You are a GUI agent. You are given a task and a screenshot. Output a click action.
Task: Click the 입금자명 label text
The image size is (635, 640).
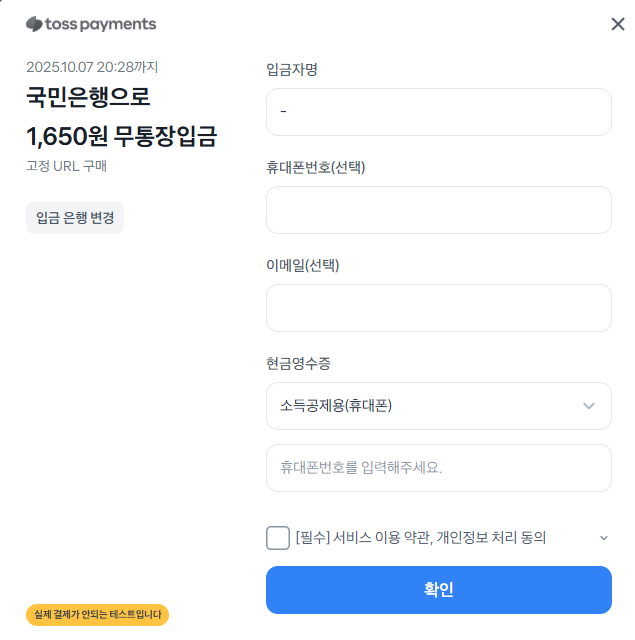292,69
